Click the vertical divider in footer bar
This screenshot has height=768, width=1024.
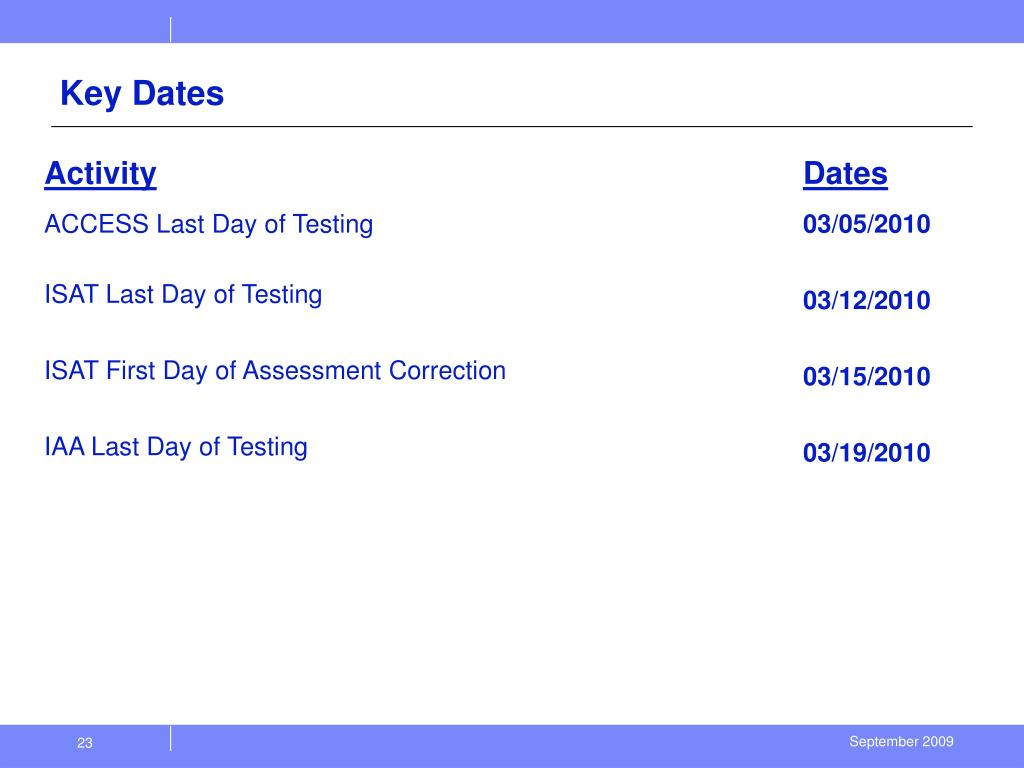pos(170,739)
